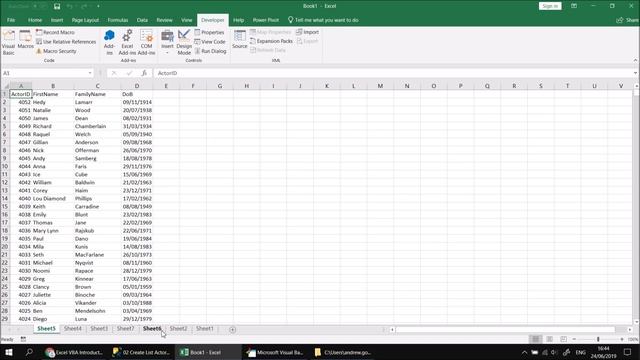Open the Visual Basic editor

9,42
